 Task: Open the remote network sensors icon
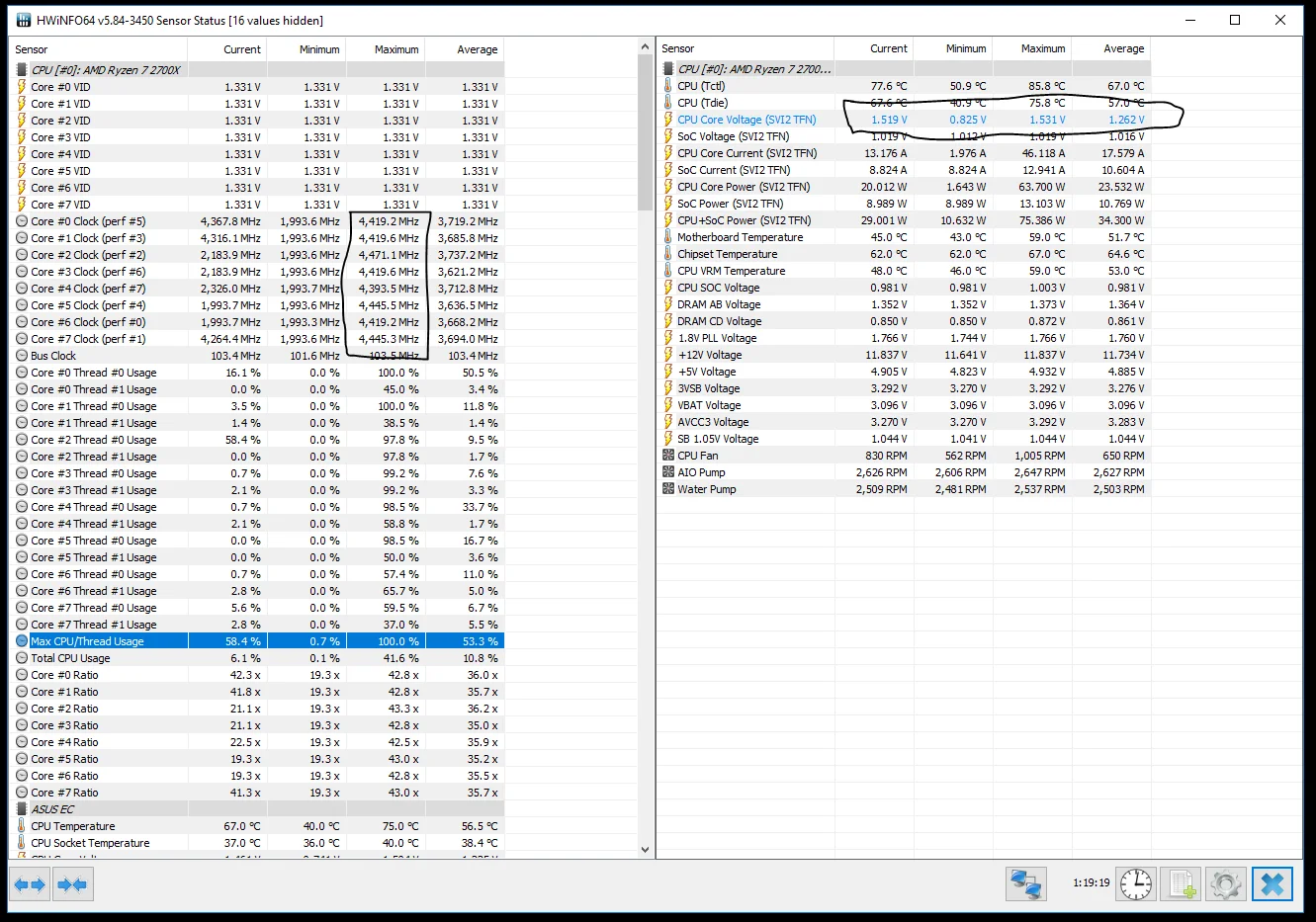pyautogui.click(x=1026, y=883)
